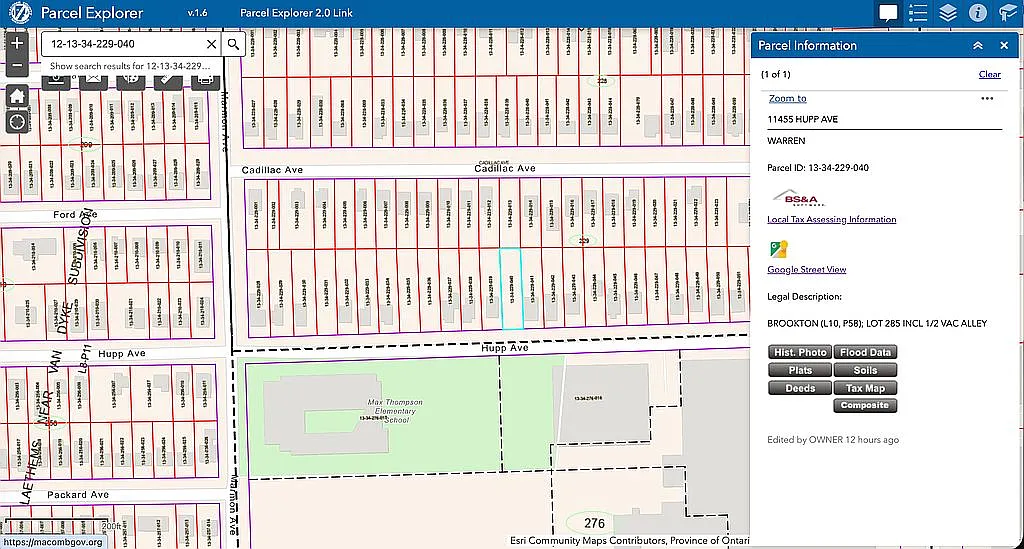Open Local Tax Assessing Information link
The width and height of the screenshot is (1024, 549).
point(831,219)
